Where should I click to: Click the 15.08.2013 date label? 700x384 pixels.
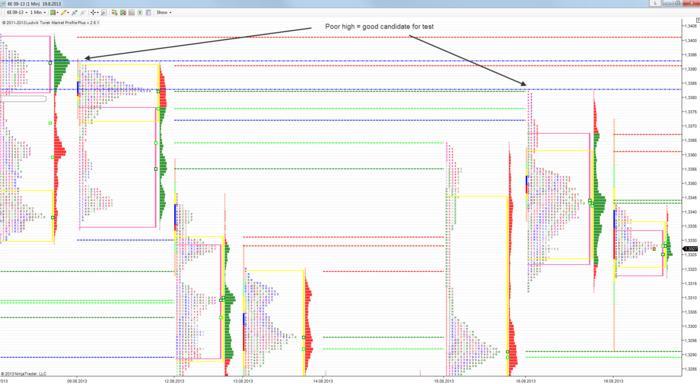[445, 381]
